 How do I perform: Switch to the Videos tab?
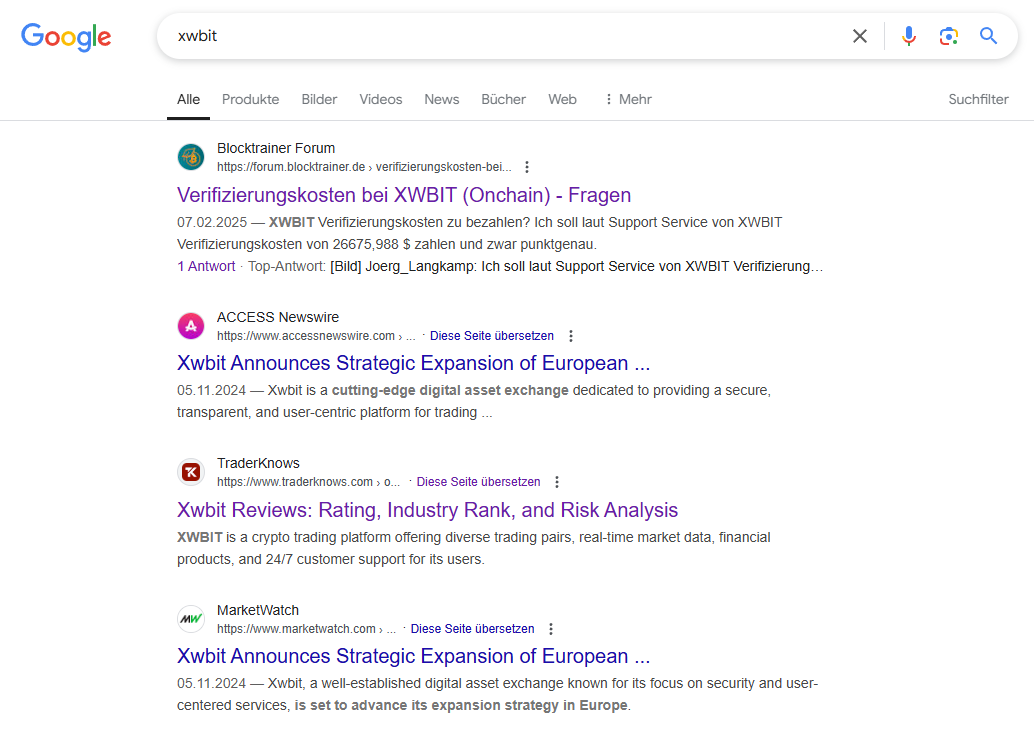pos(380,100)
